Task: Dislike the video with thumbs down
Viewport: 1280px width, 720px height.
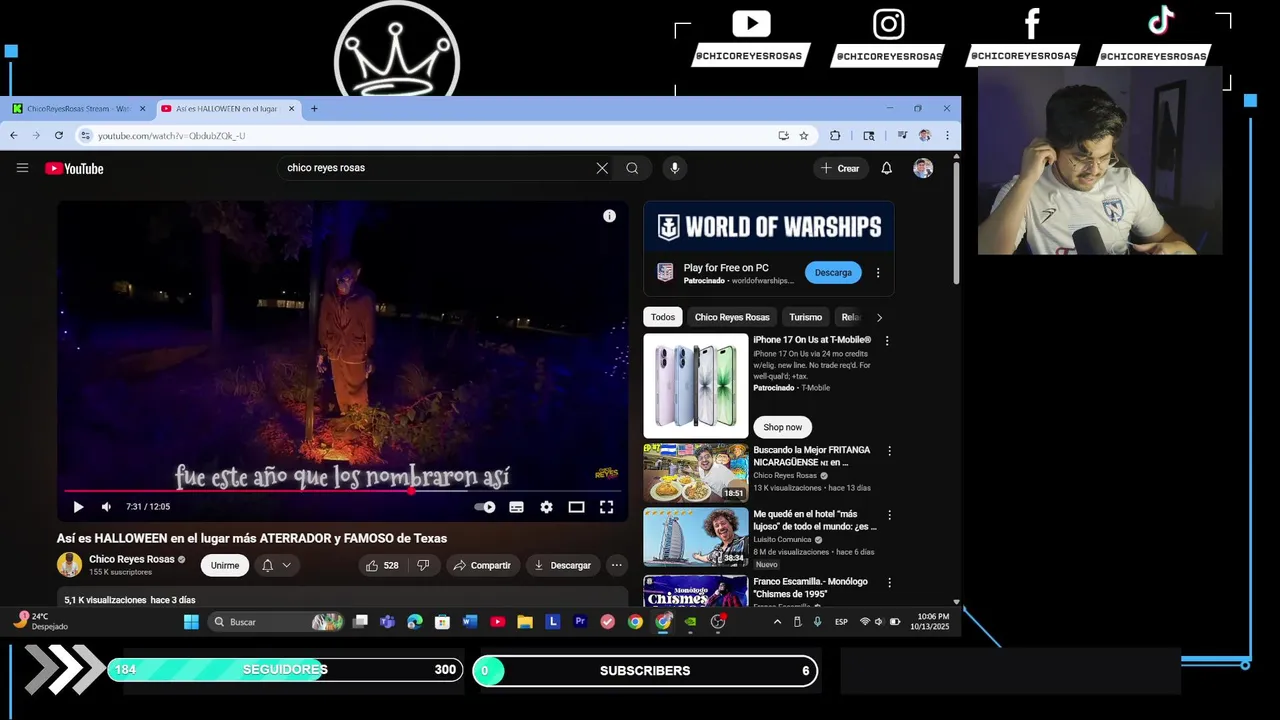Action: (423, 565)
